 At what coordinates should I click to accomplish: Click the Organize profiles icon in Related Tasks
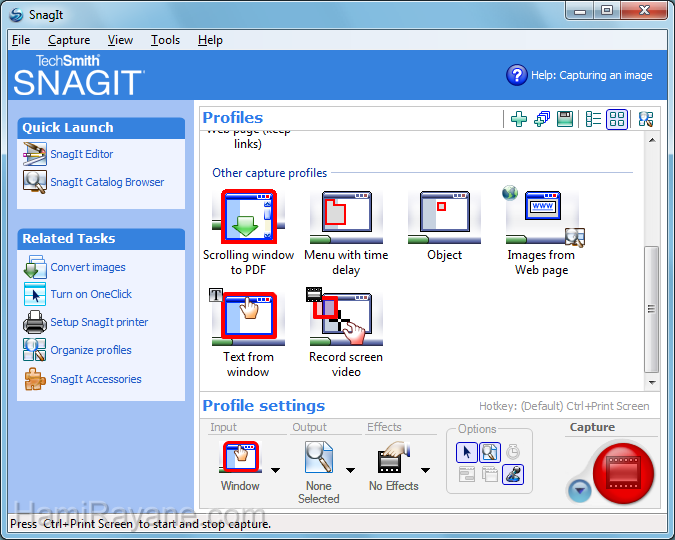[x=34, y=350]
